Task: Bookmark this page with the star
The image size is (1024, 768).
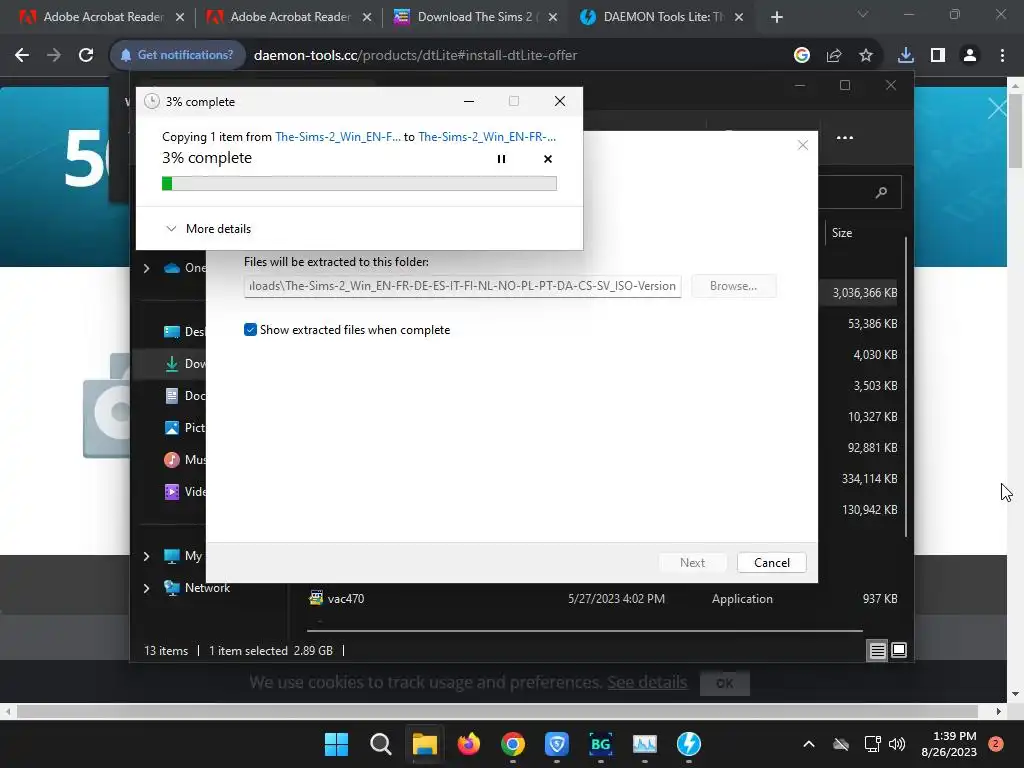Action: (865, 56)
